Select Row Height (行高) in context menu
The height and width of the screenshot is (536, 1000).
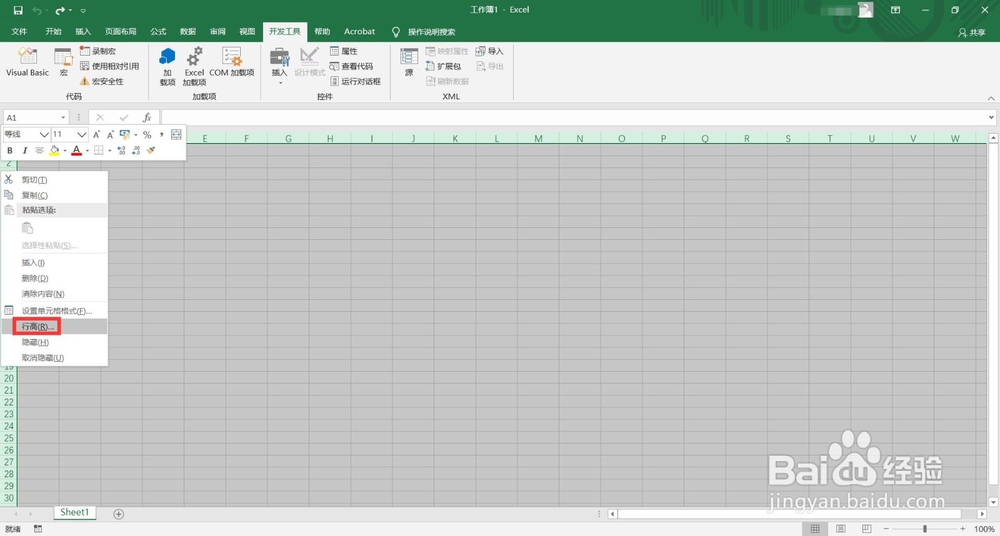[x=54, y=327]
